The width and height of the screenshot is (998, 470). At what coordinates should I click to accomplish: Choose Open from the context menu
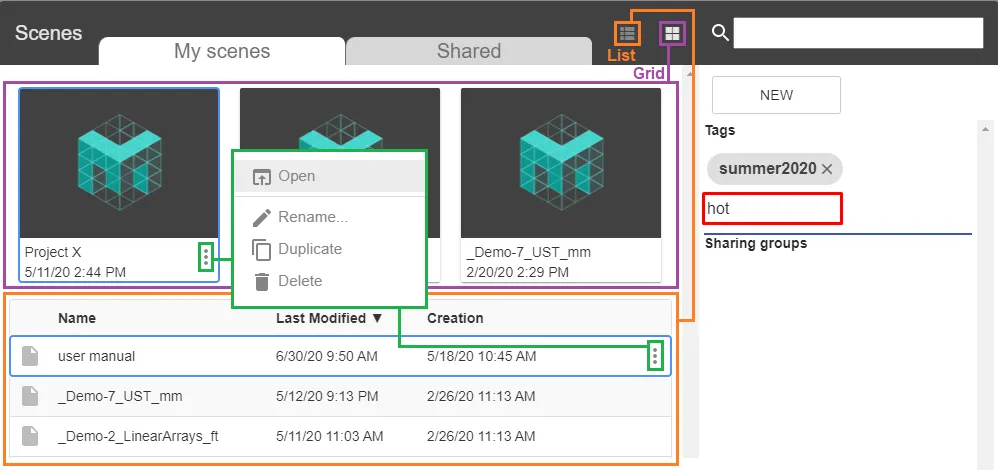(x=296, y=176)
